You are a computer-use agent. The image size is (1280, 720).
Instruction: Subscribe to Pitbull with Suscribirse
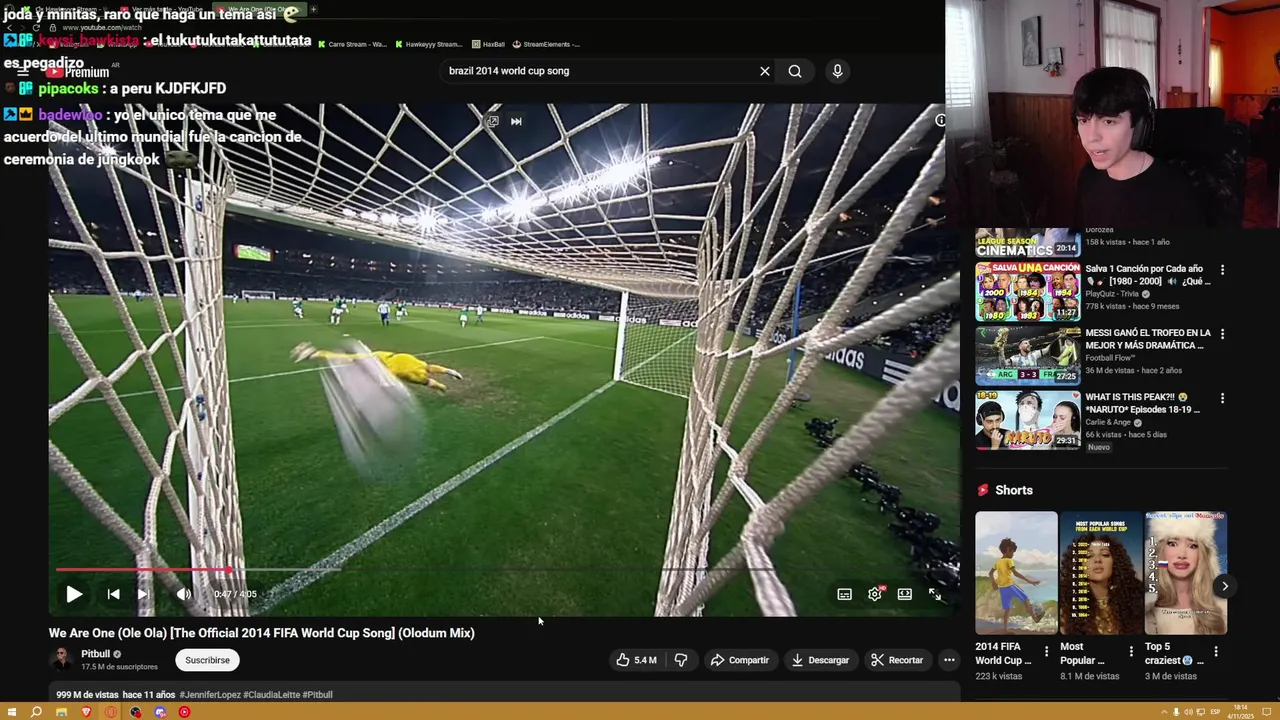pos(207,660)
